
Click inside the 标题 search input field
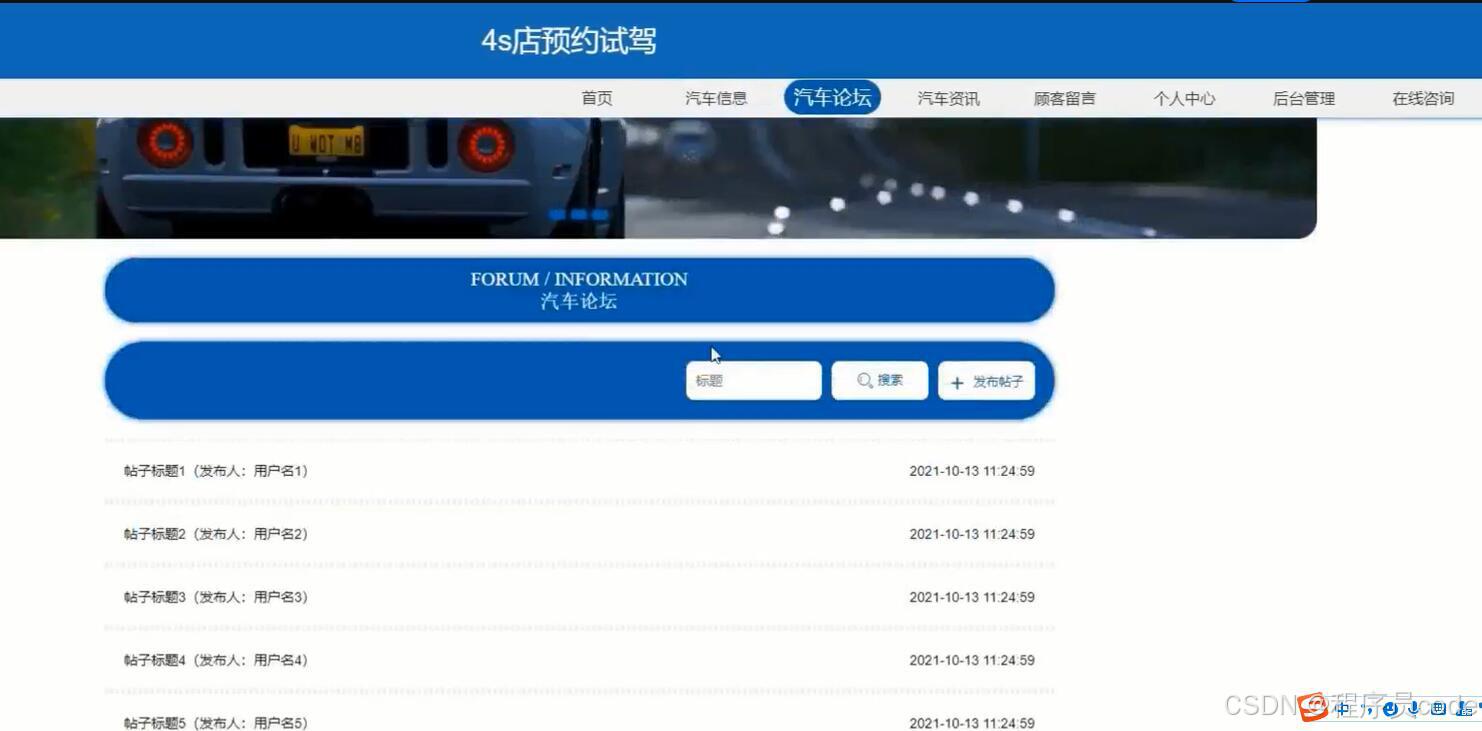coord(753,380)
